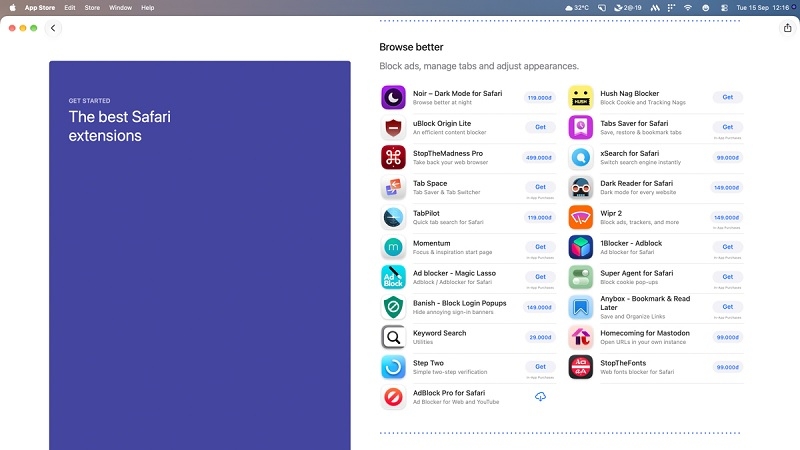800x450 pixels.
Task: Open Banish - Block Login Popups icon
Action: click(x=393, y=307)
